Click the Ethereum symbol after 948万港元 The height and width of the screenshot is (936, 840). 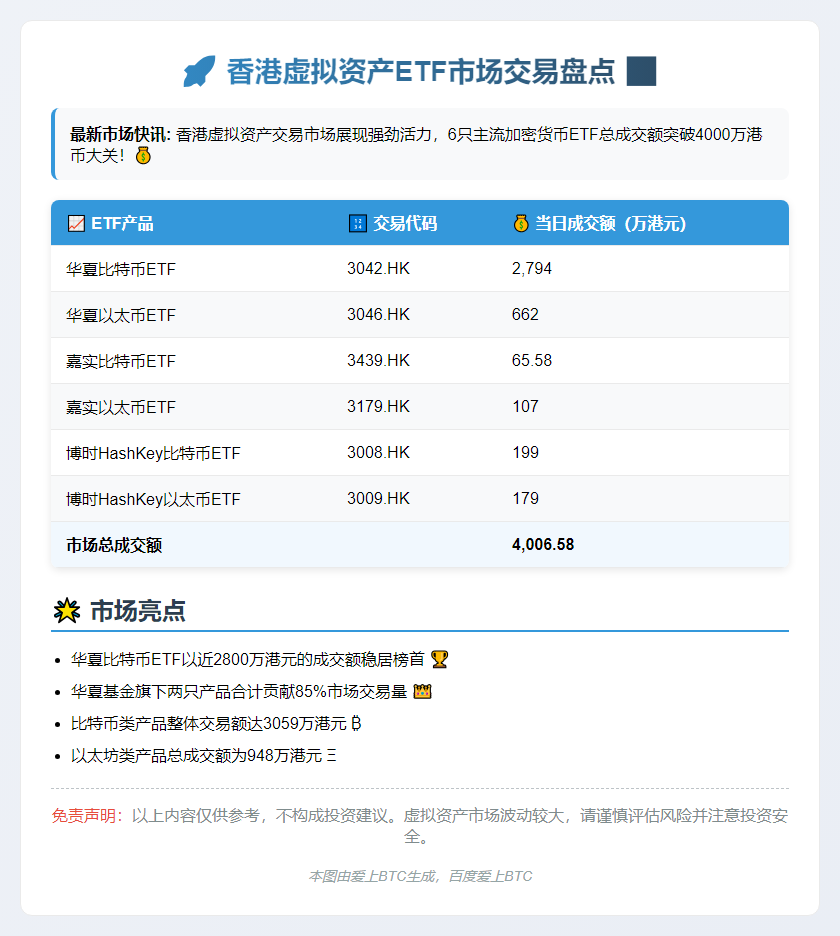tap(332, 756)
